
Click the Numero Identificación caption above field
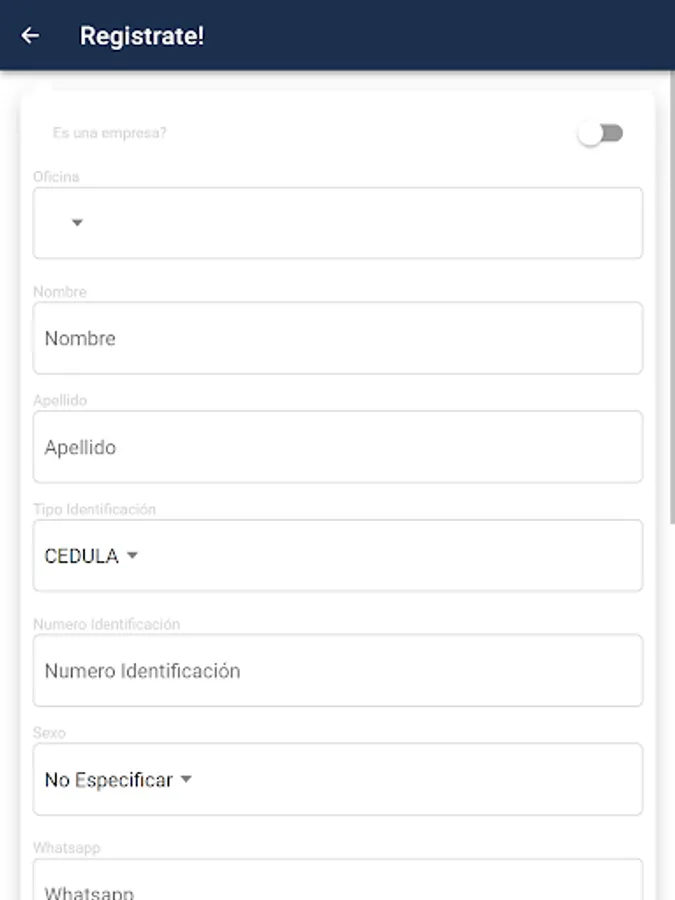pyautogui.click(x=106, y=624)
